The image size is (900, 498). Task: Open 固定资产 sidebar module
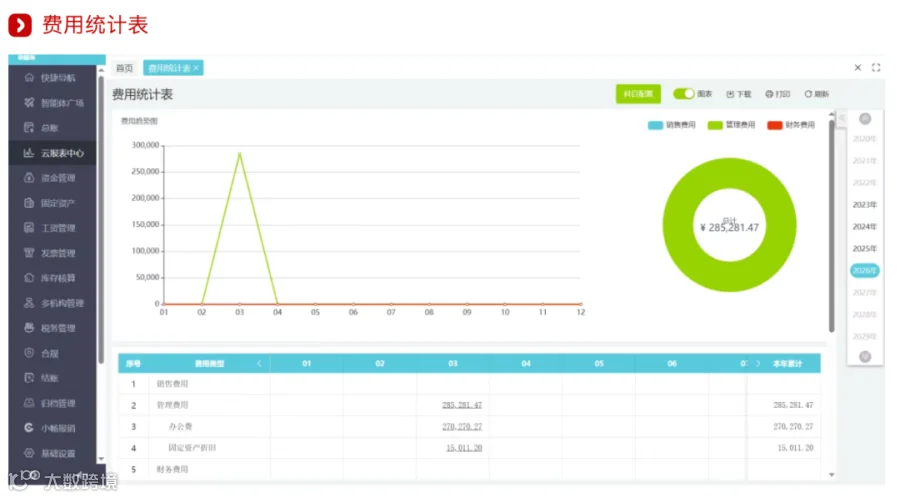[x=52, y=203]
